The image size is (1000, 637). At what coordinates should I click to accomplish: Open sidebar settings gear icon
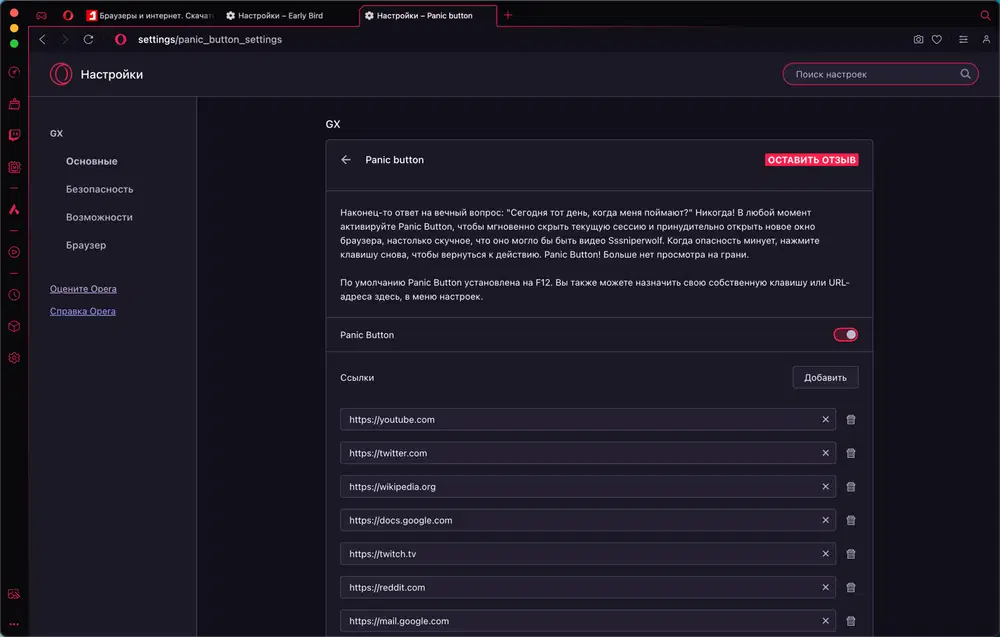(x=14, y=358)
